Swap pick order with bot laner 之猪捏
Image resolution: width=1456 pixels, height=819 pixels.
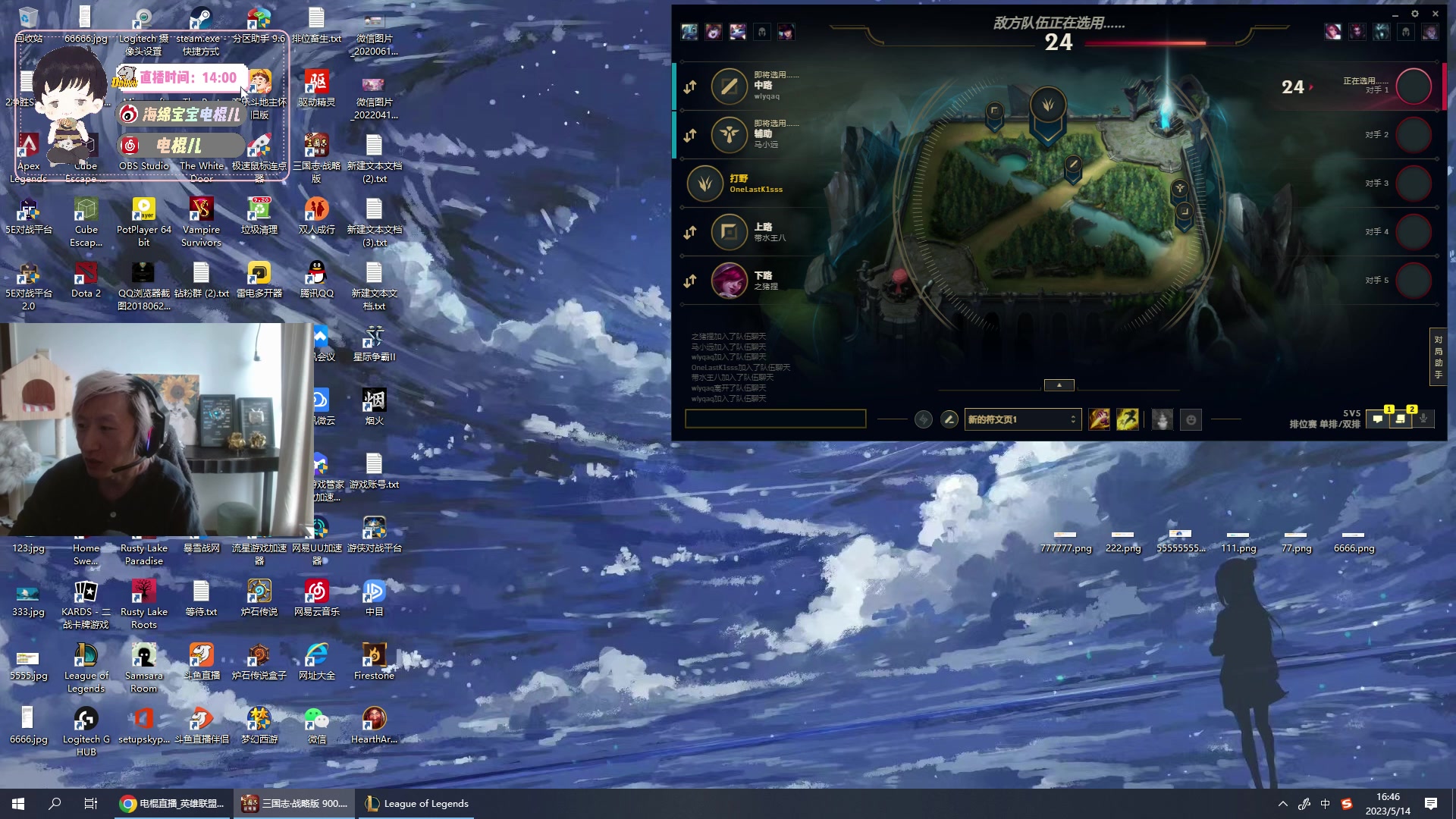pos(690,281)
